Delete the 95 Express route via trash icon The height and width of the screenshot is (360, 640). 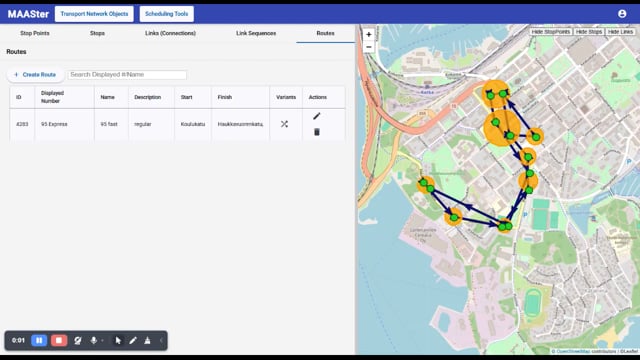(316, 132)
